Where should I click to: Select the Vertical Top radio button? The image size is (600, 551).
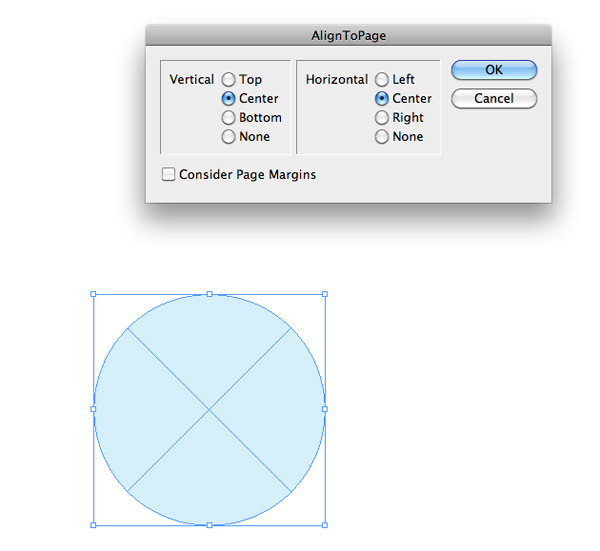pyautogui.click(x=228, y=80)
